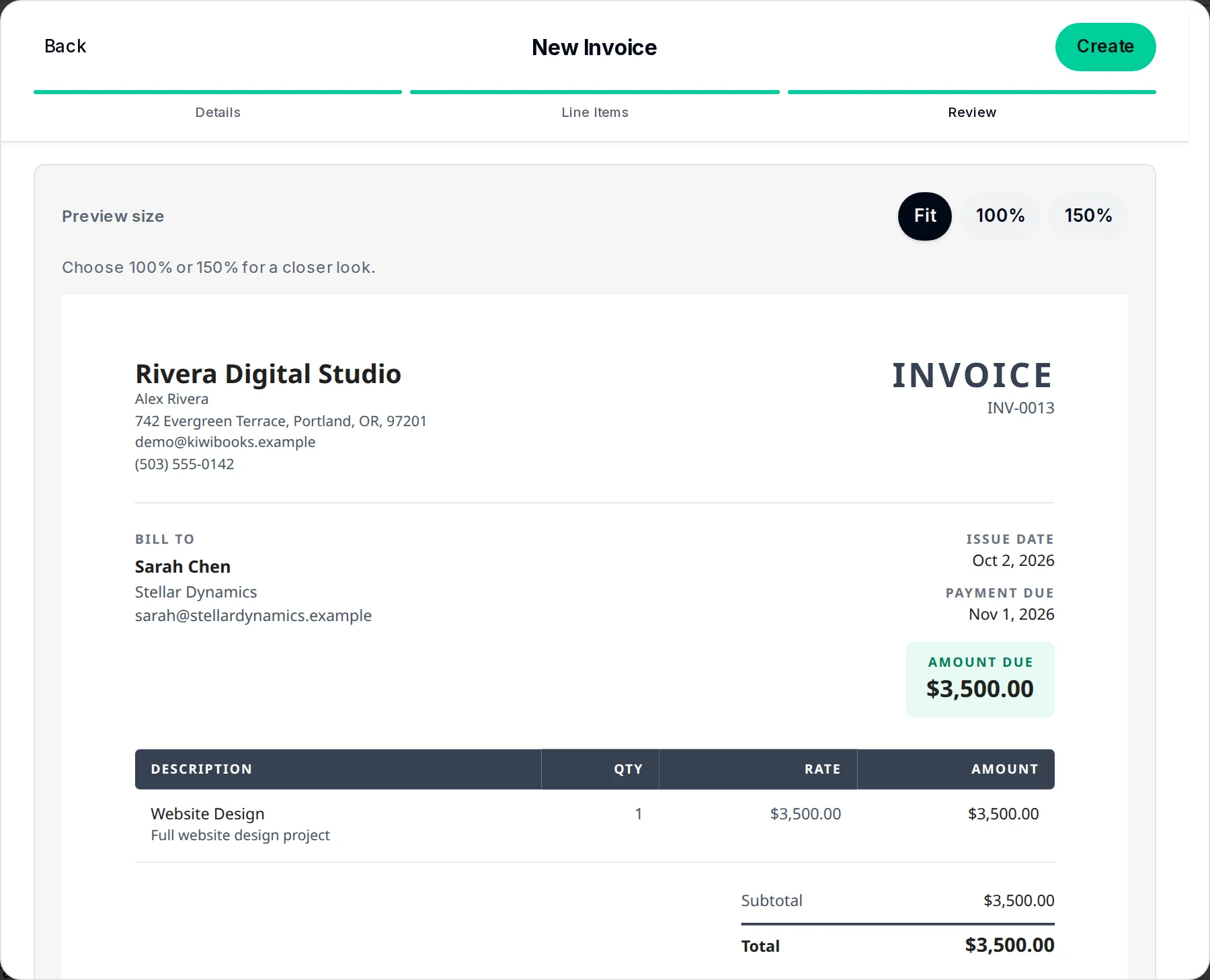Go to the Details step tab
The width and height of the screenshot is (1210, 980).
pos(218,112)
